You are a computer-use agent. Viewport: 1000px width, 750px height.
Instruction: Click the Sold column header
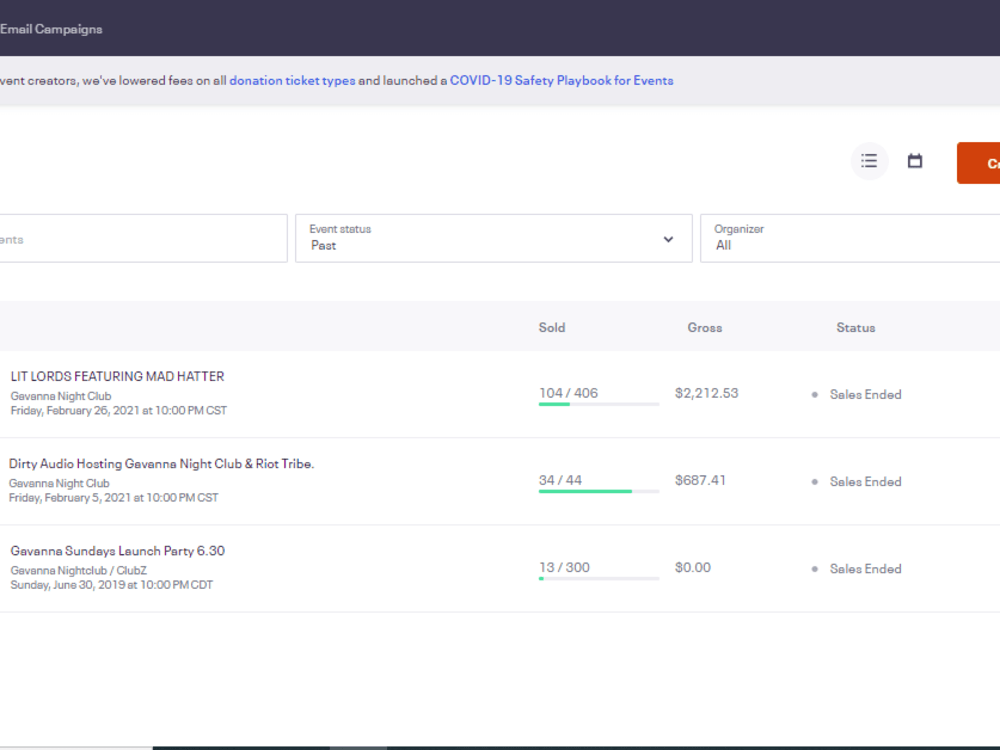click(x=552, y=327)
